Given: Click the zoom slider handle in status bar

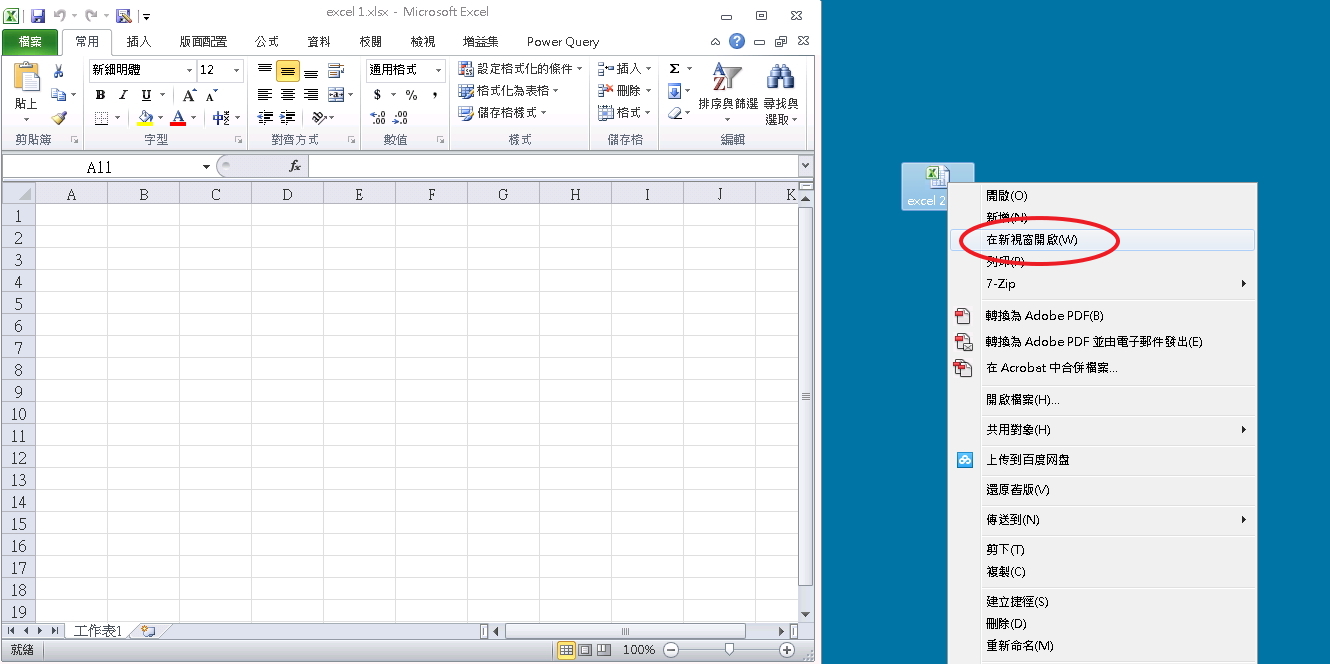Looking at the screenshot, I should 729,650.
